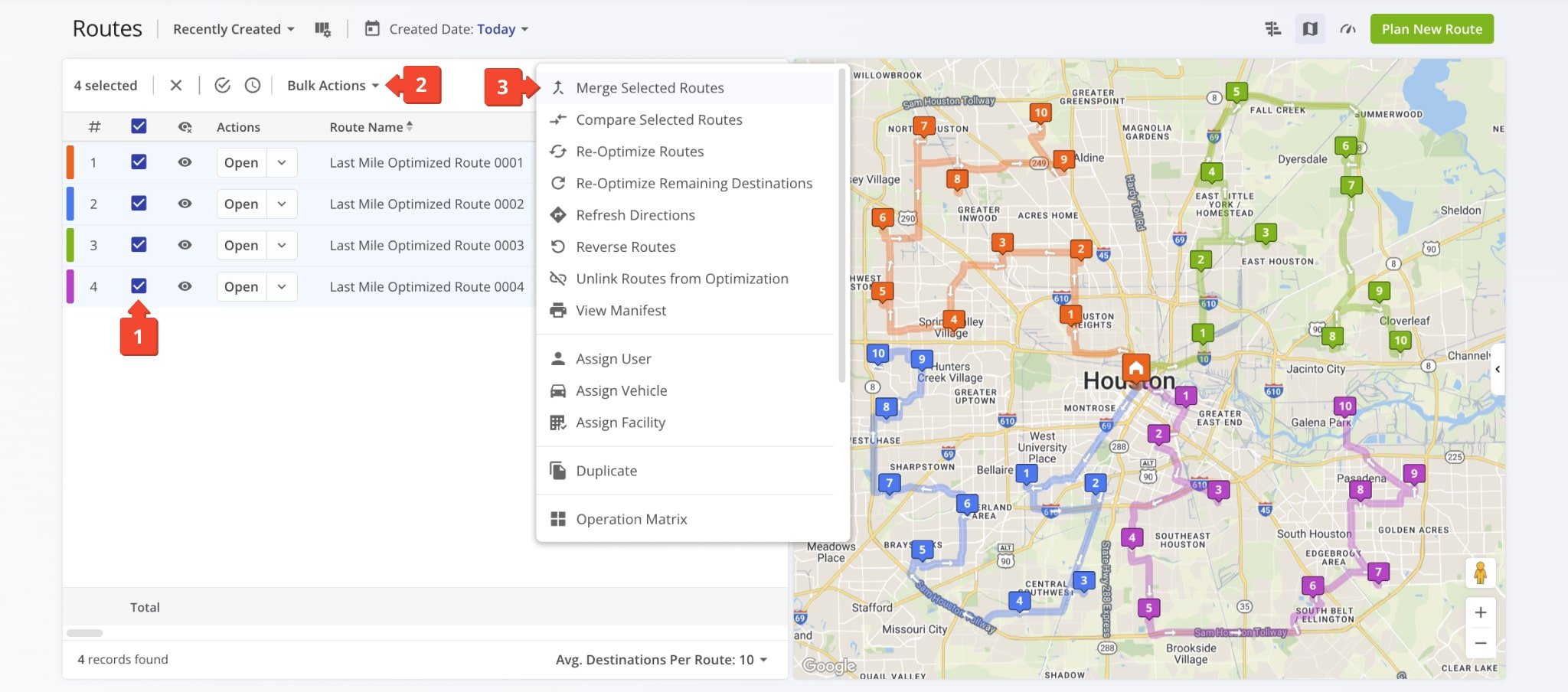Open Last Mile Optimized Route 0004
This screenshot has height=692, width=1568.
click(x=240, y=286)
